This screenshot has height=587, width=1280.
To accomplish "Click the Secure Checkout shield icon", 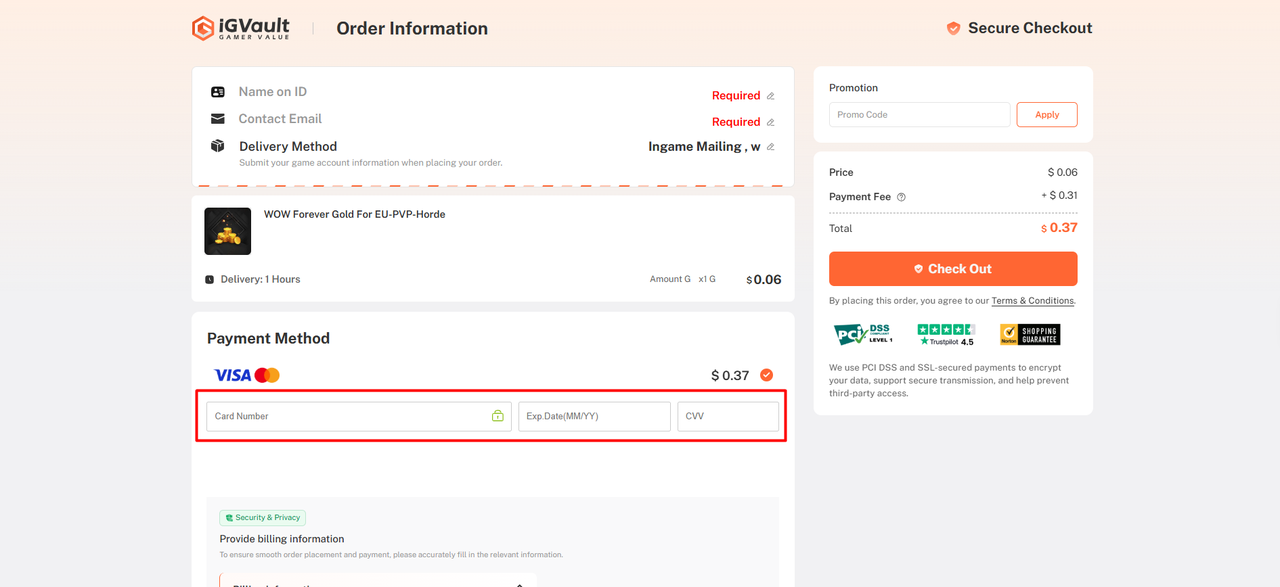I will coord(953,28).
